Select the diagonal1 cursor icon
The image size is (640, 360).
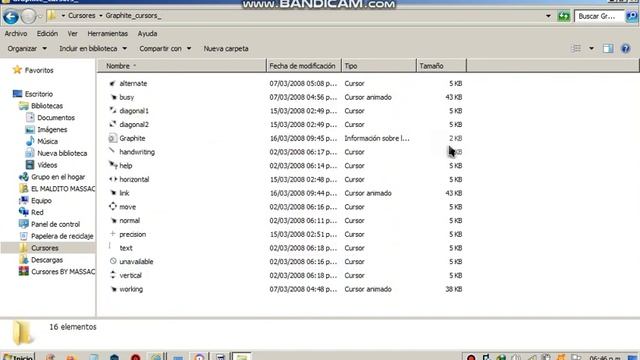pyautogui.click(x=113, y=111)
